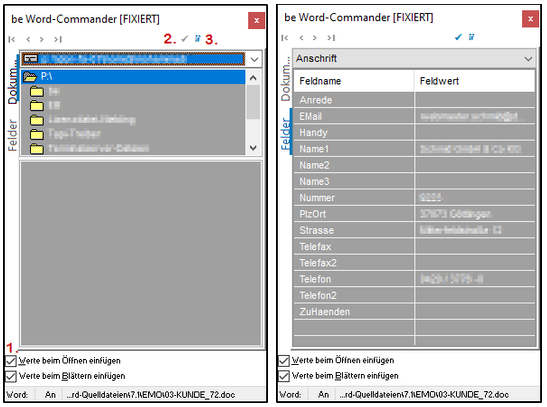Jump to first record in left panel

pyautogui.click(x=12, y=39)
